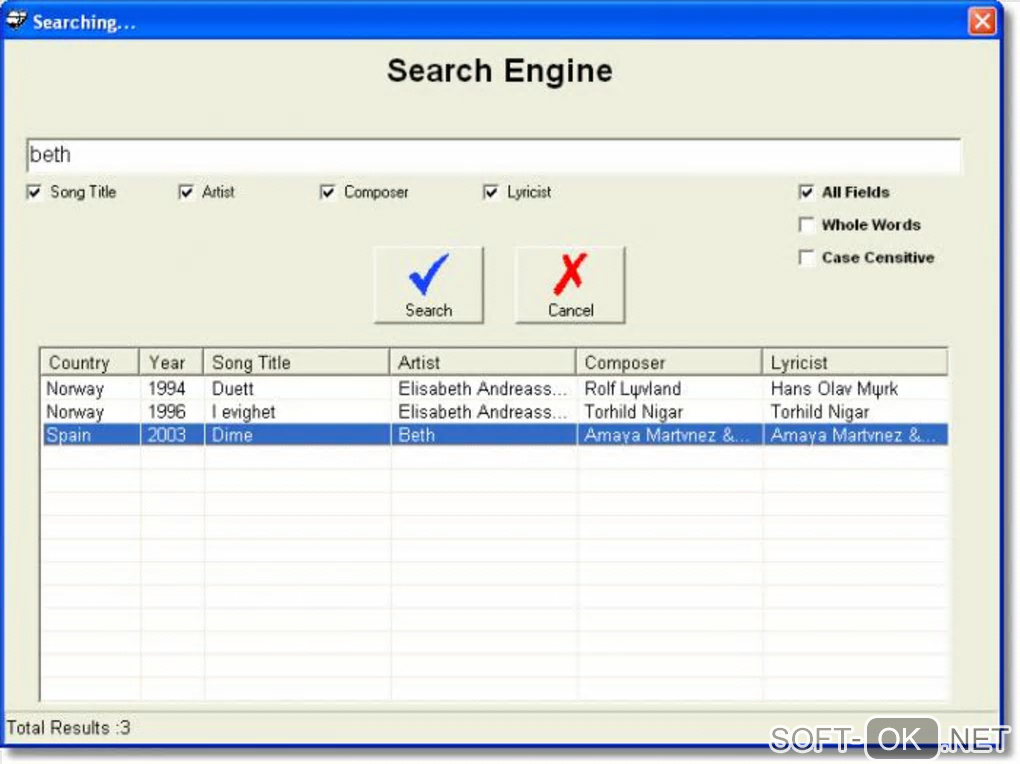The width and height of the screenshot is (1020, 764).
Task: Click Elisabeth Andreass... in the Duett row
Action: [483, 389]
